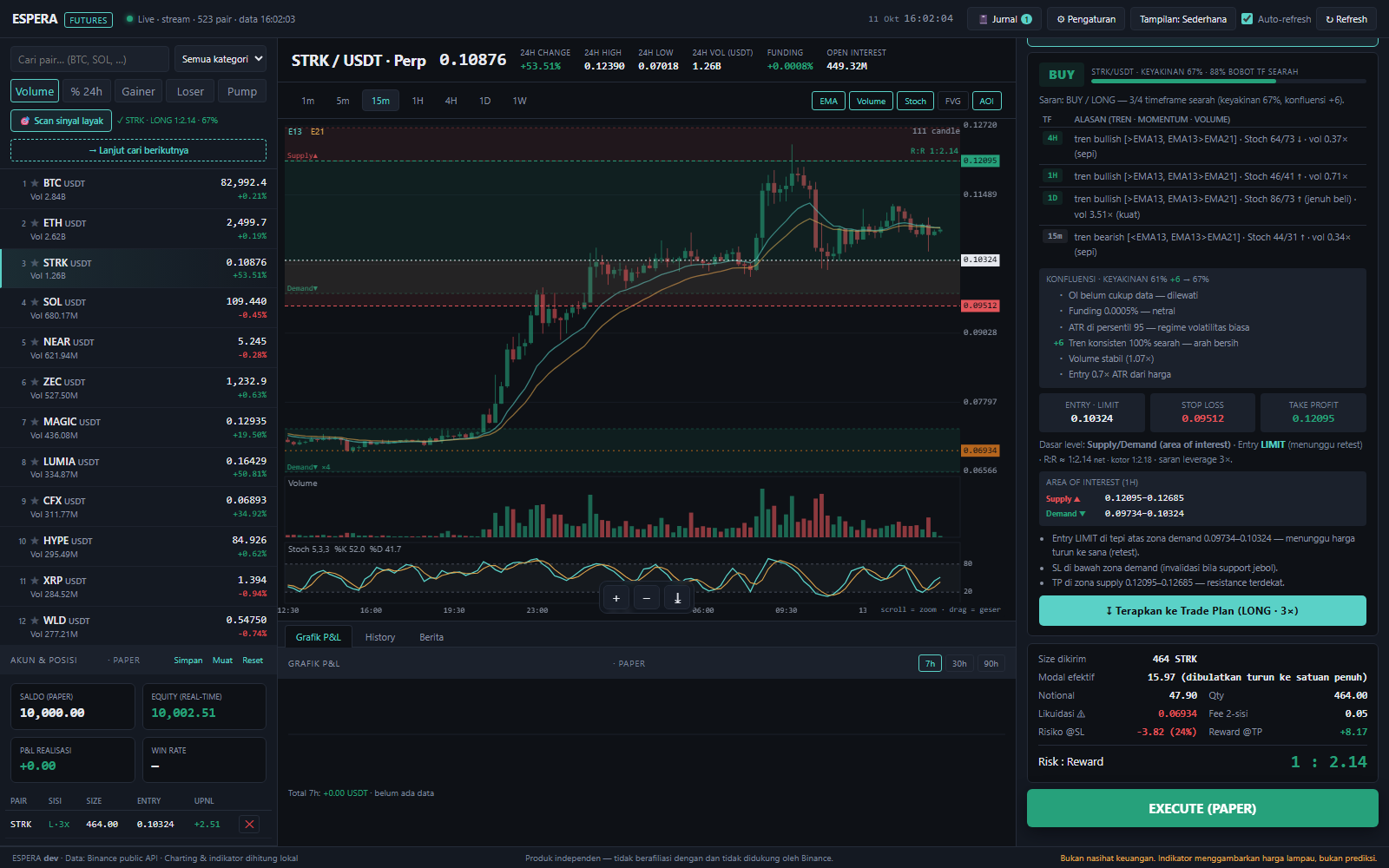Open Berita tab

pyautogui.click(x=431, y=637)
